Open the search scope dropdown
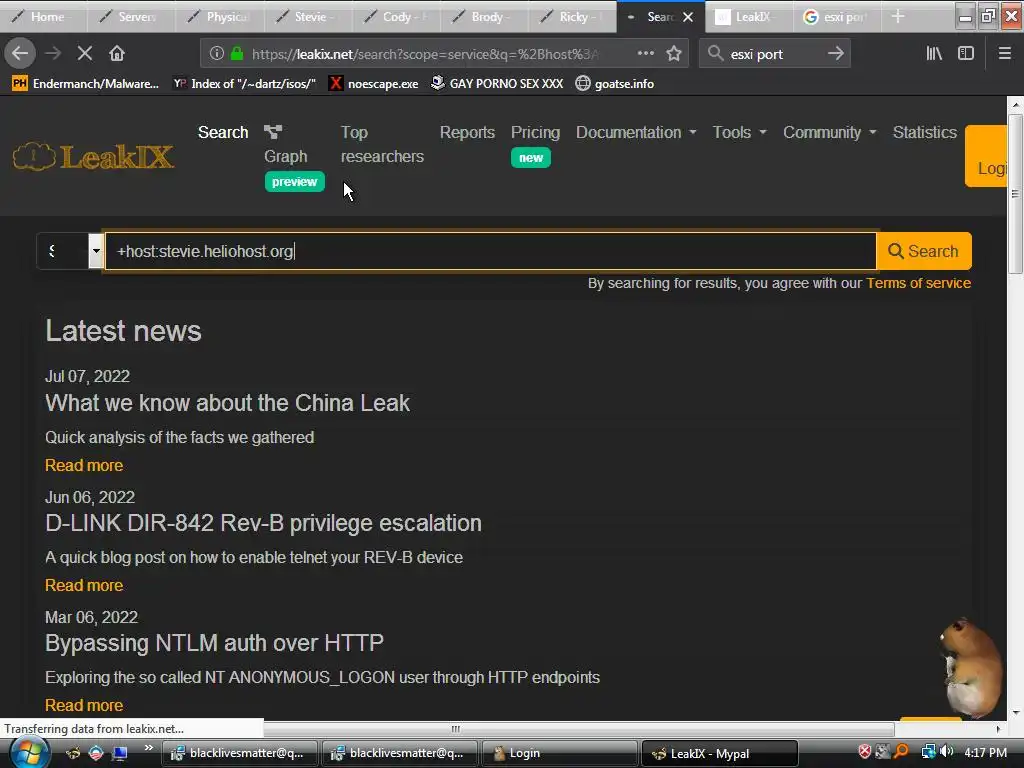Viewport: 1024px width, 768px height. tap(71, 251)
